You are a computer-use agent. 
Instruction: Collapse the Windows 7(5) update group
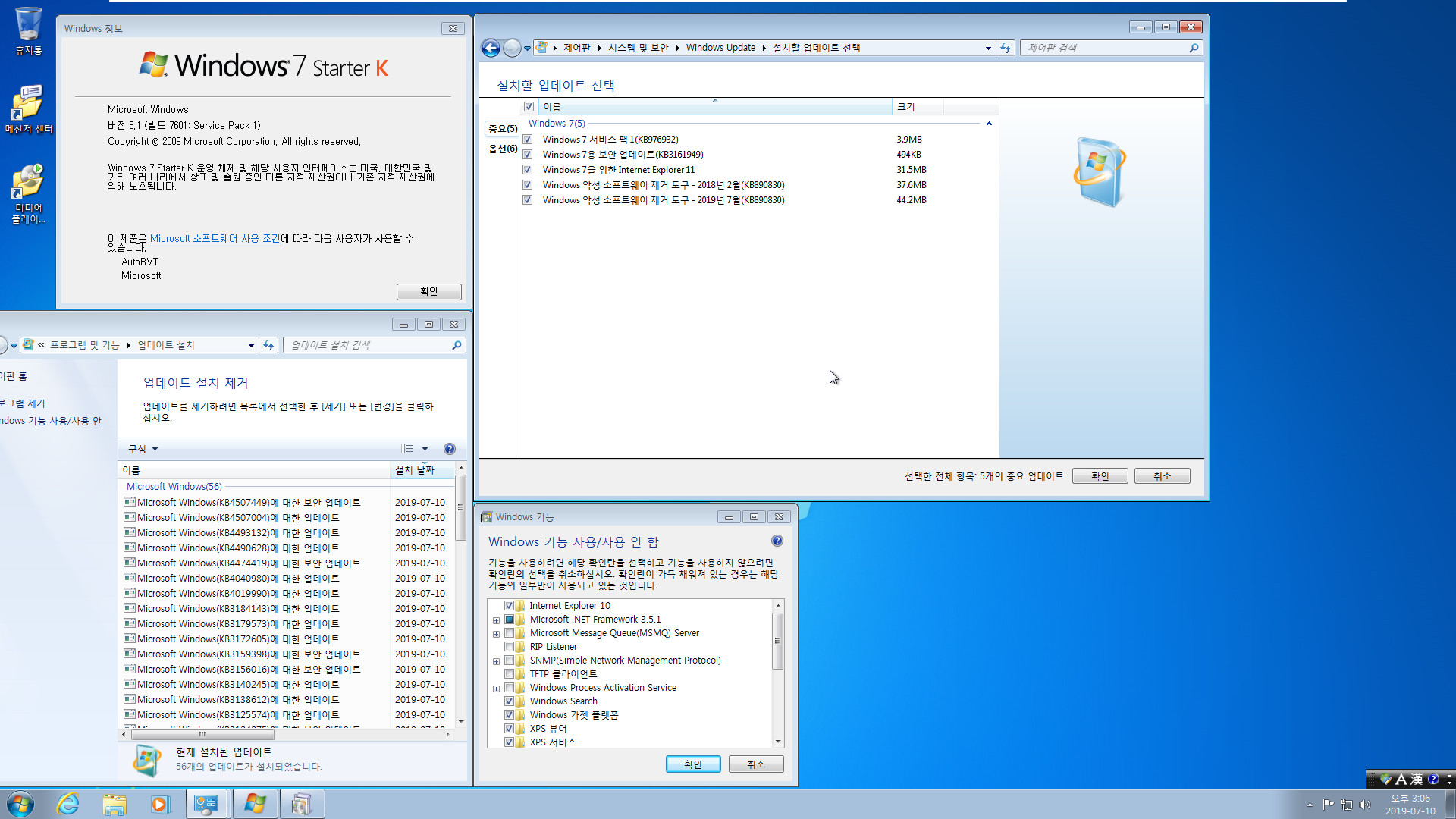coord(989,124)
